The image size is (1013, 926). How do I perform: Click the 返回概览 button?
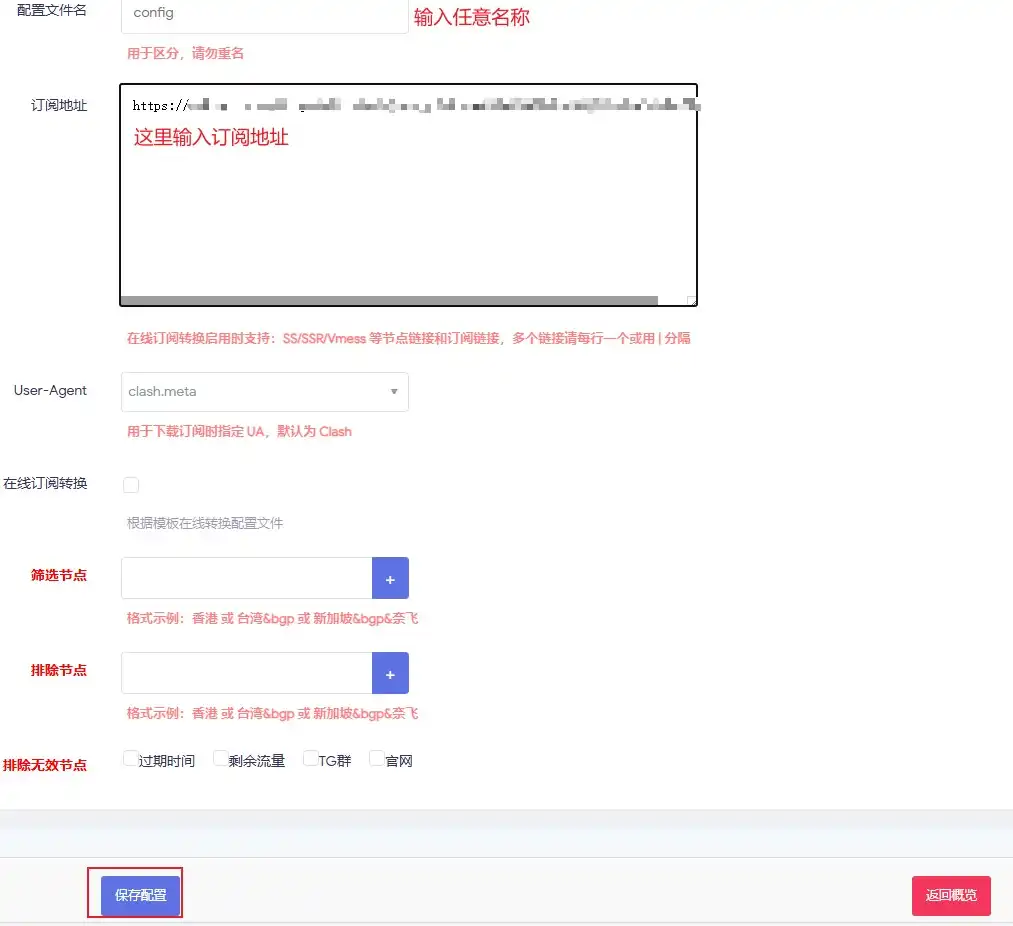point(950,896)
